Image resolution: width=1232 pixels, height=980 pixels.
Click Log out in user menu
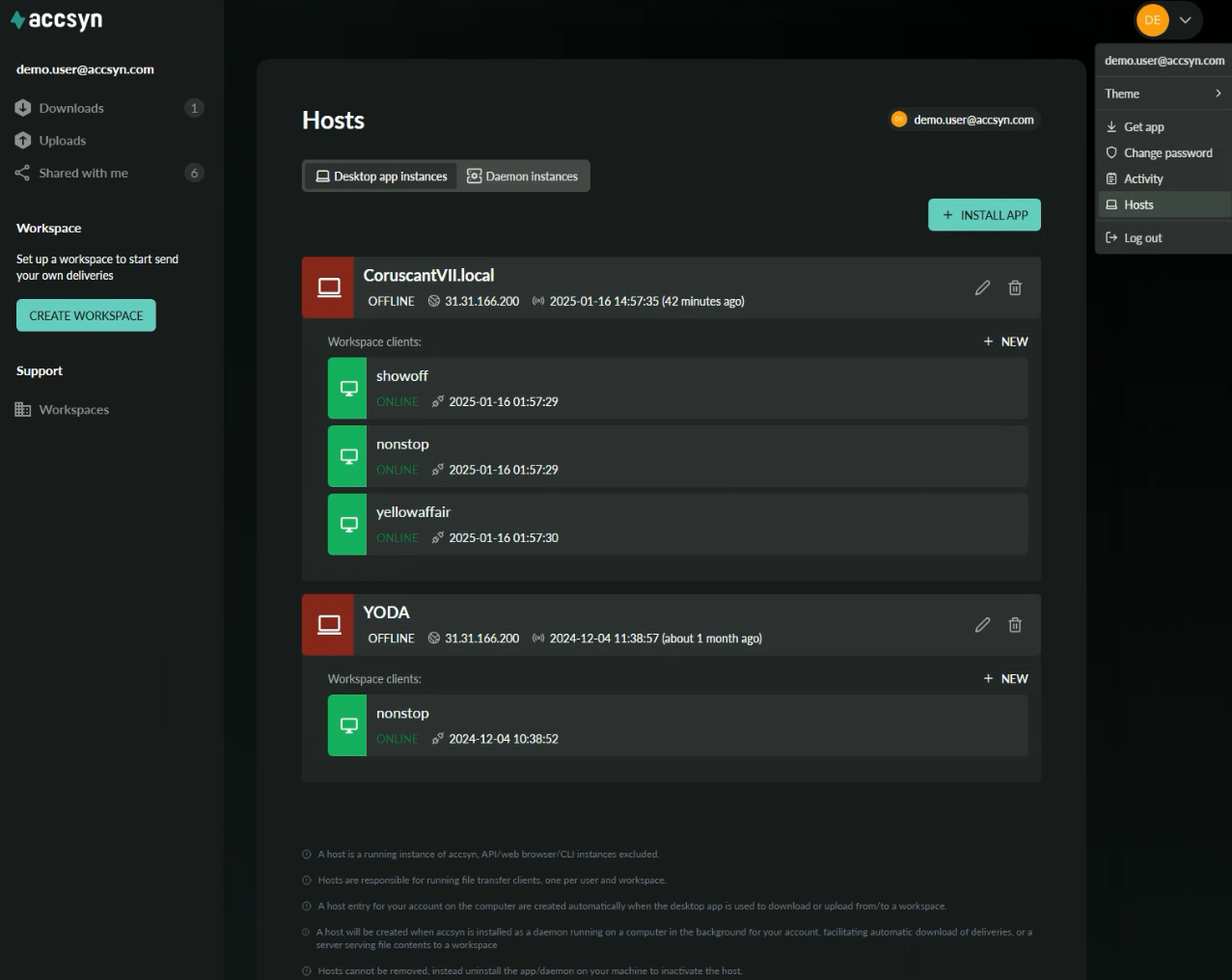(1164, 238)
